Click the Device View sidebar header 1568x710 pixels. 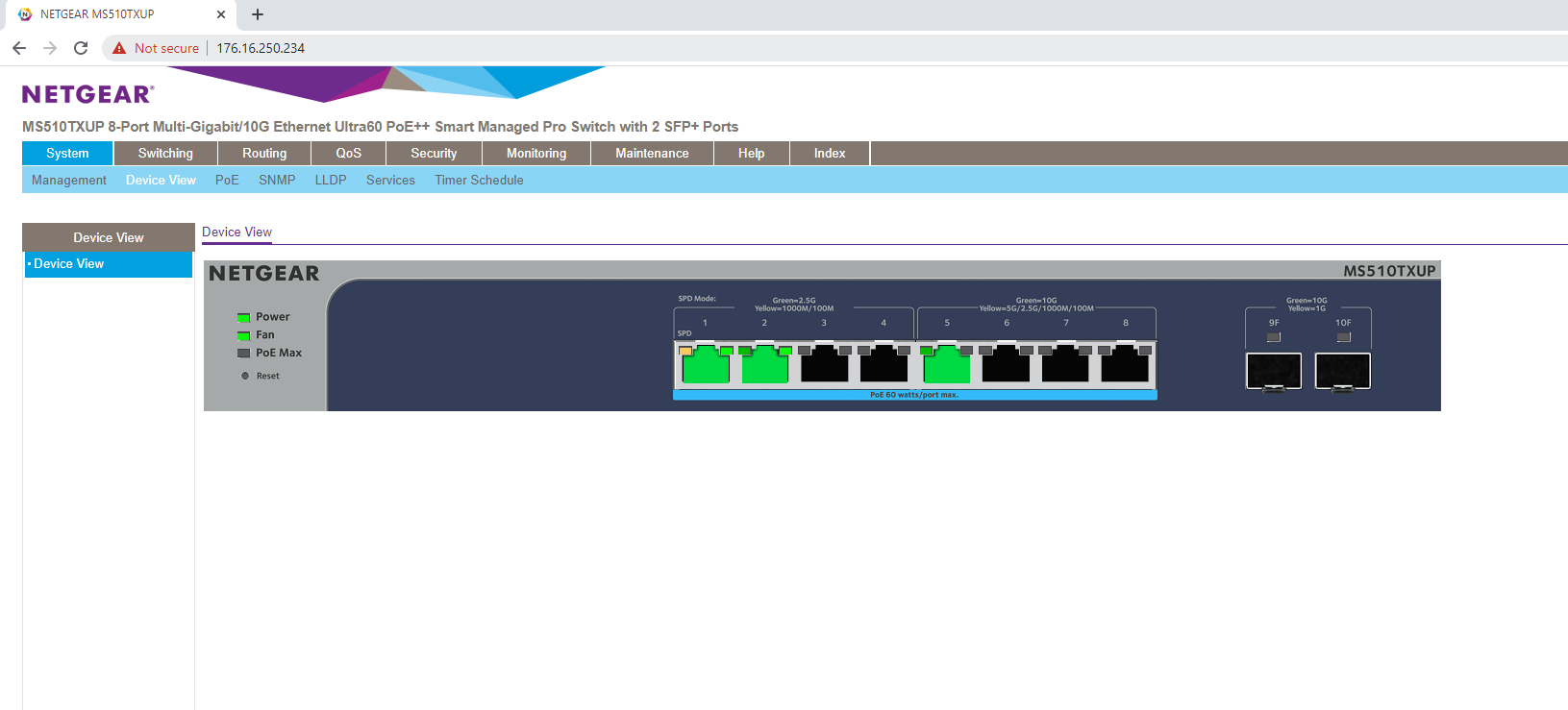click(x=109, y=237)
